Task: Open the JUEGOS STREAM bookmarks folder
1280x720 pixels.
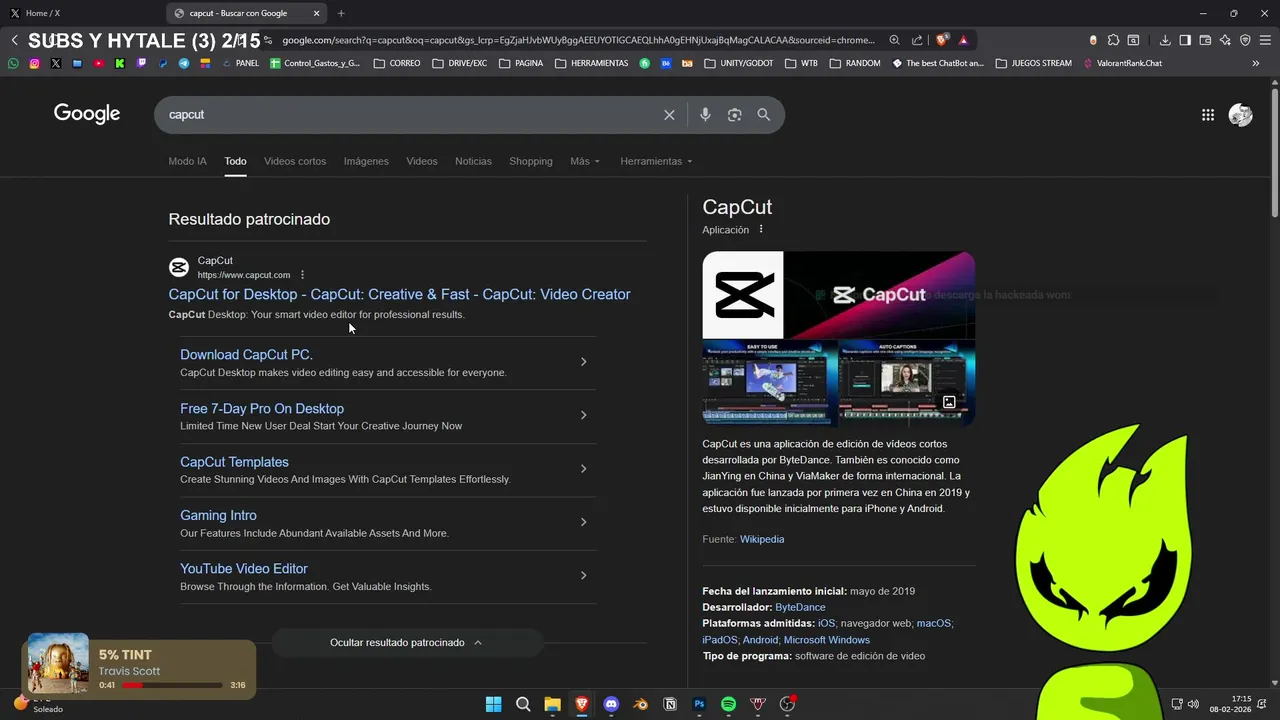Action: (1033, 63)
